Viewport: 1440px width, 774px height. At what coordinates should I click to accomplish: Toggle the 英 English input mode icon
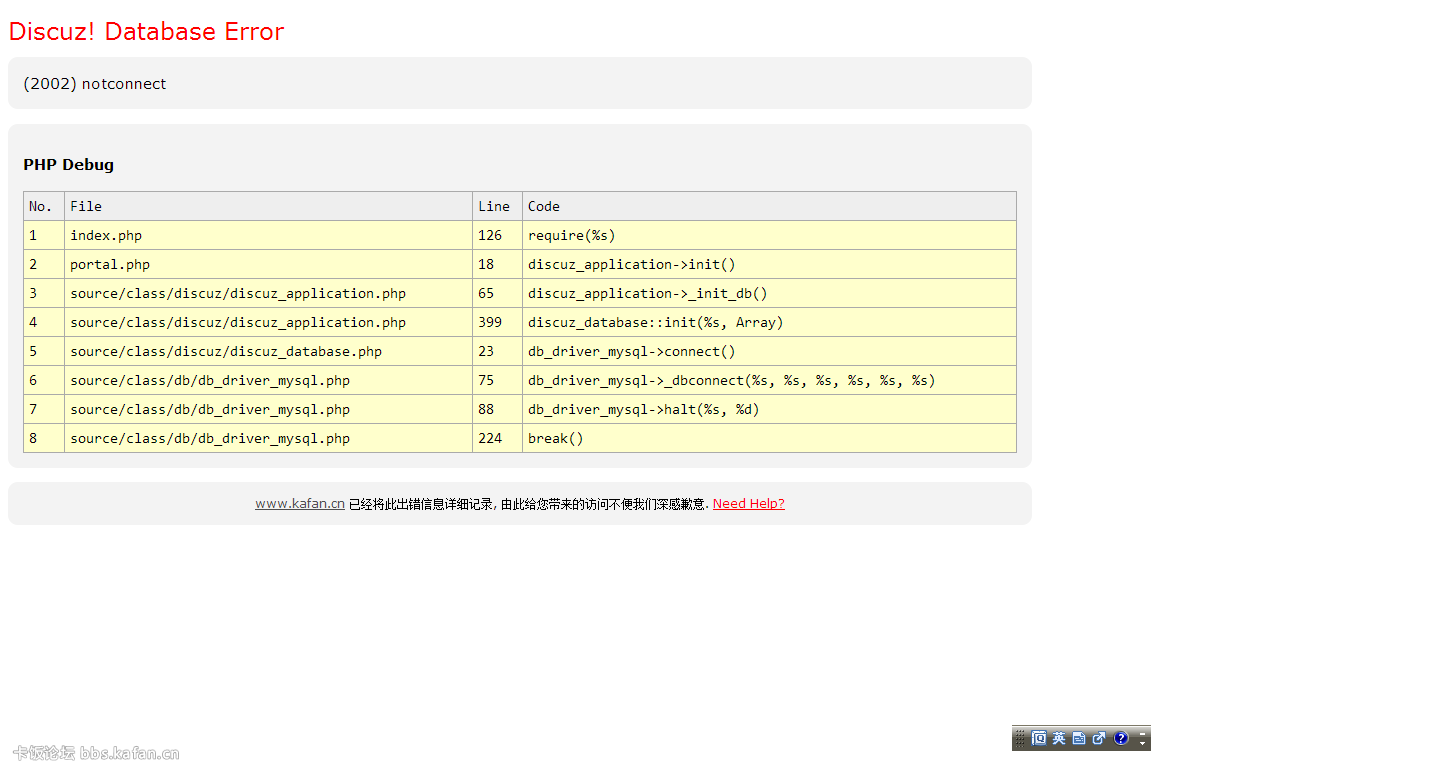coord(1059,738)
